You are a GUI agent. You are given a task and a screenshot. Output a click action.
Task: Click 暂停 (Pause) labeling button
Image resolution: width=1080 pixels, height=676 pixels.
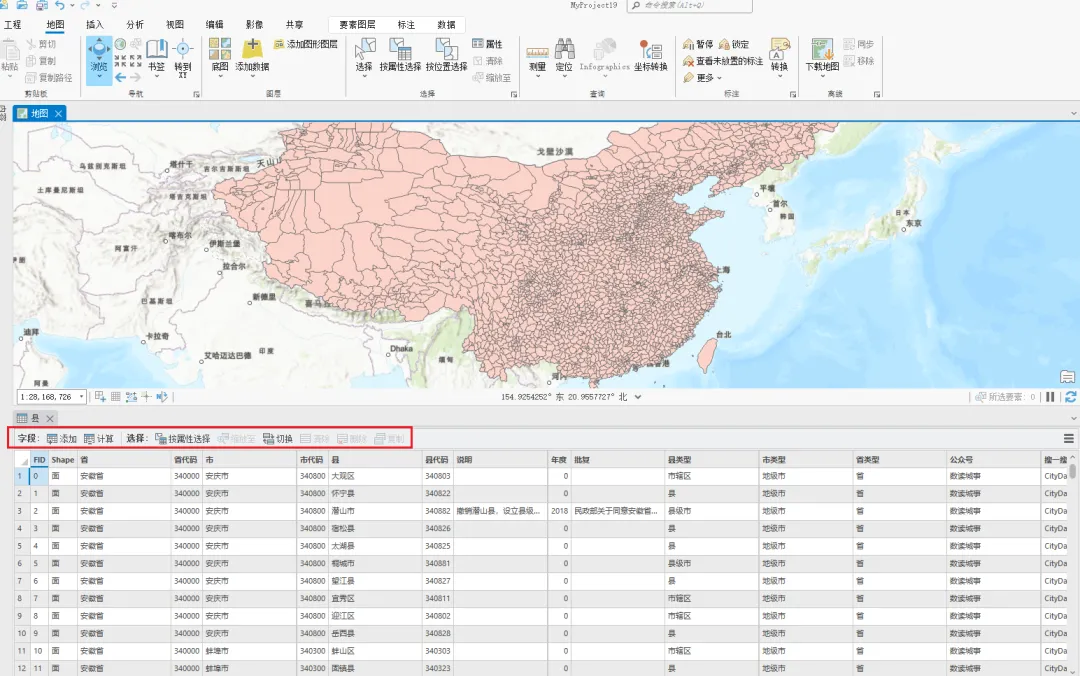[698, 44]
